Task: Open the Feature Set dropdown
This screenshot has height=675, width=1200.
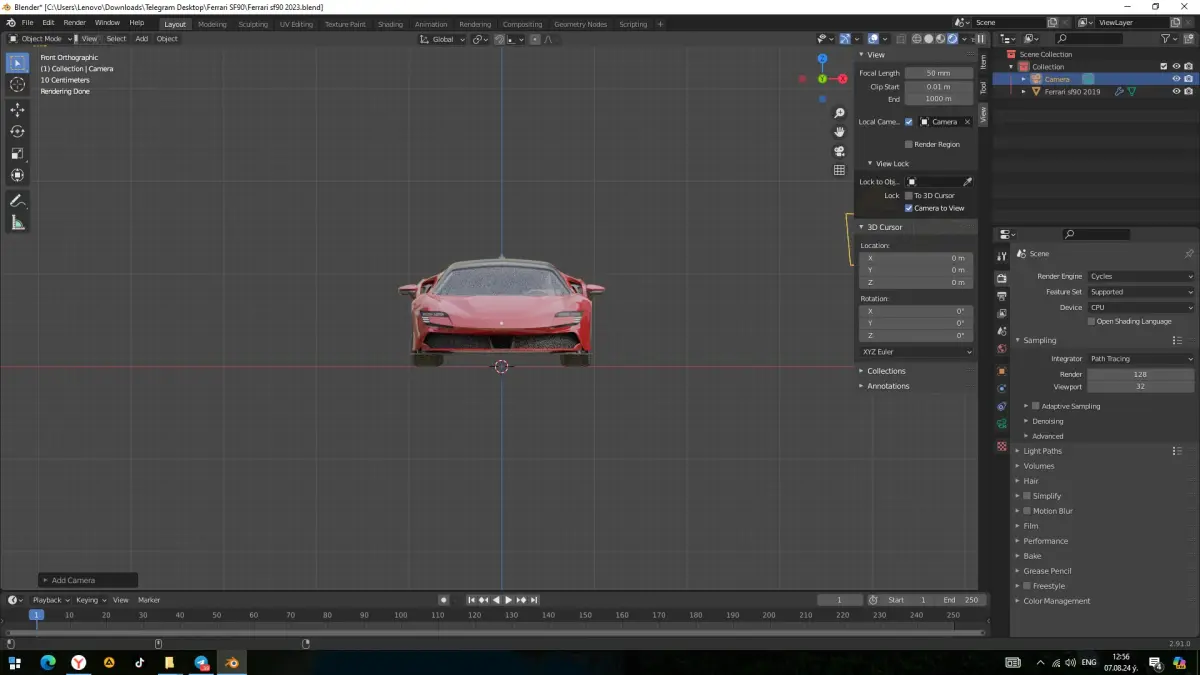Action: click(1141, 292)
